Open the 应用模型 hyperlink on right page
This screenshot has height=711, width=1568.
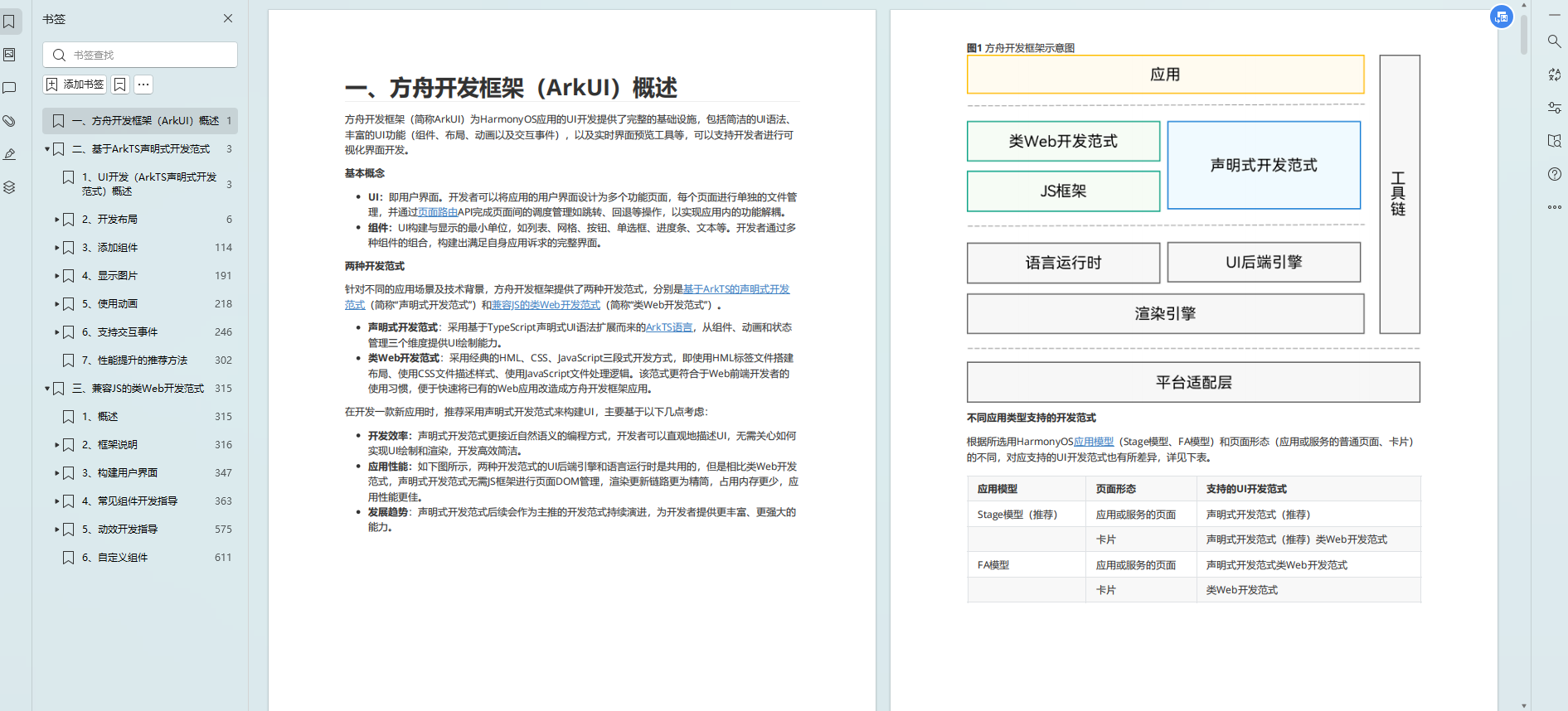tap(1094, 442)
